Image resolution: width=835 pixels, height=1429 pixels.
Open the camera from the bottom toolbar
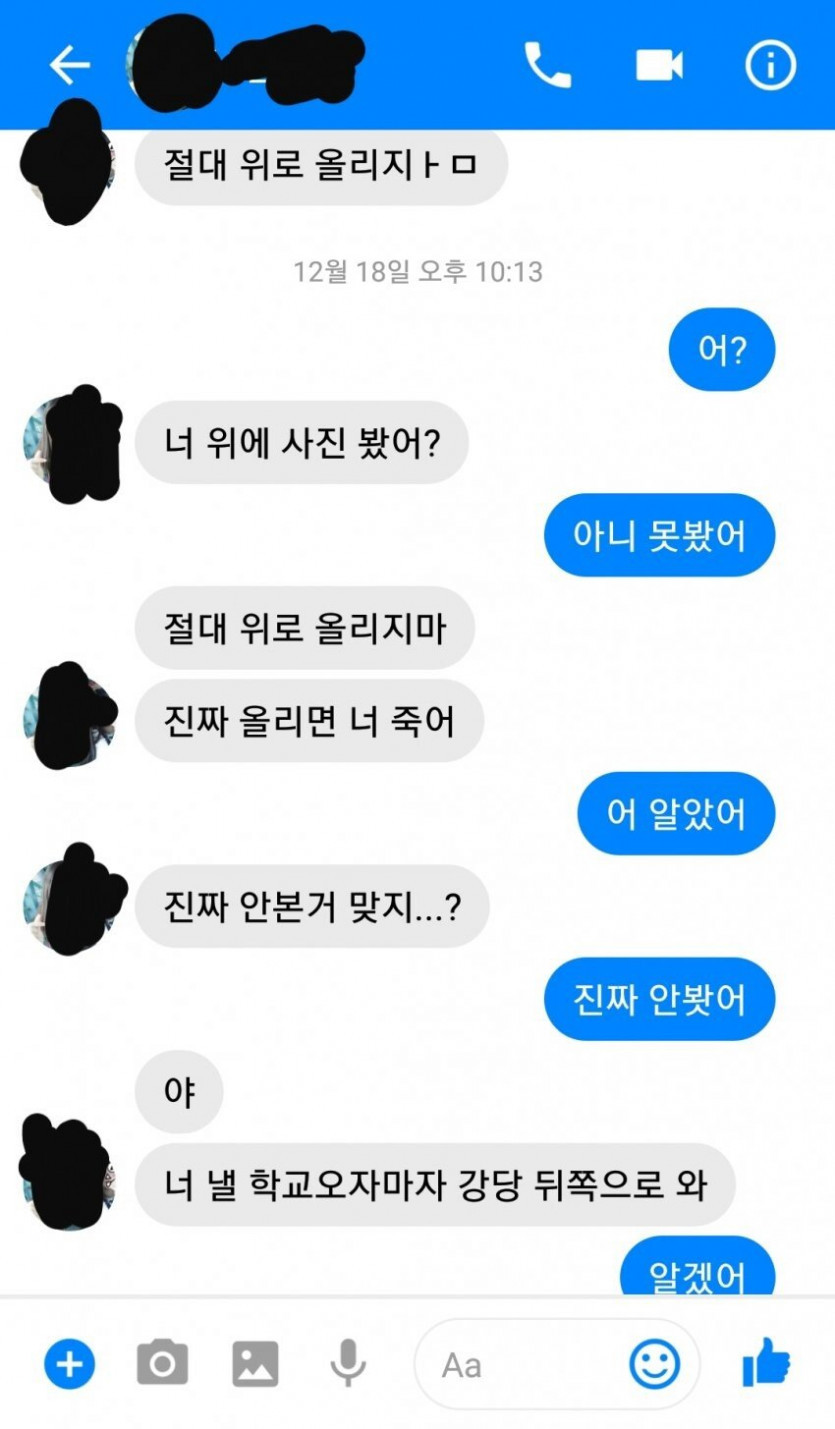click(161, 1363)
